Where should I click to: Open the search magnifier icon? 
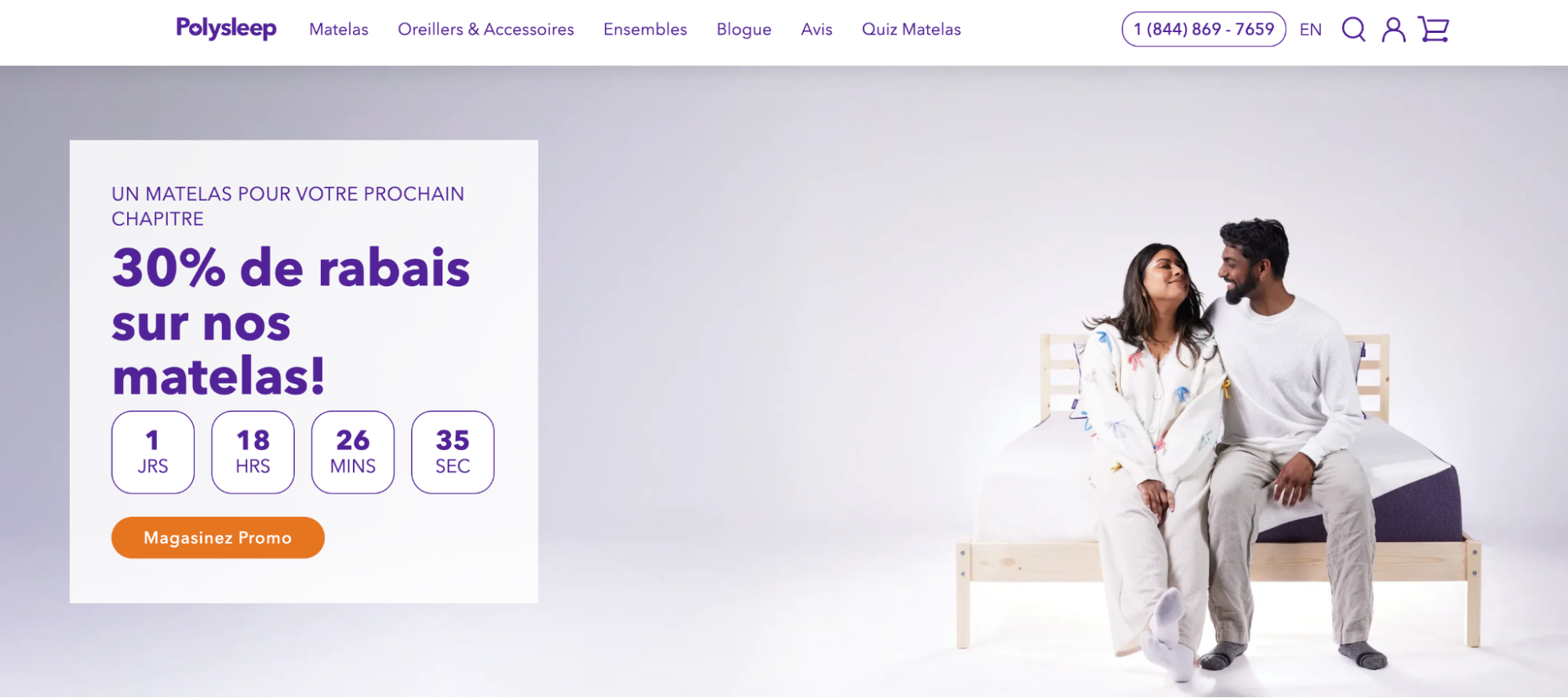pos(1353,30)
